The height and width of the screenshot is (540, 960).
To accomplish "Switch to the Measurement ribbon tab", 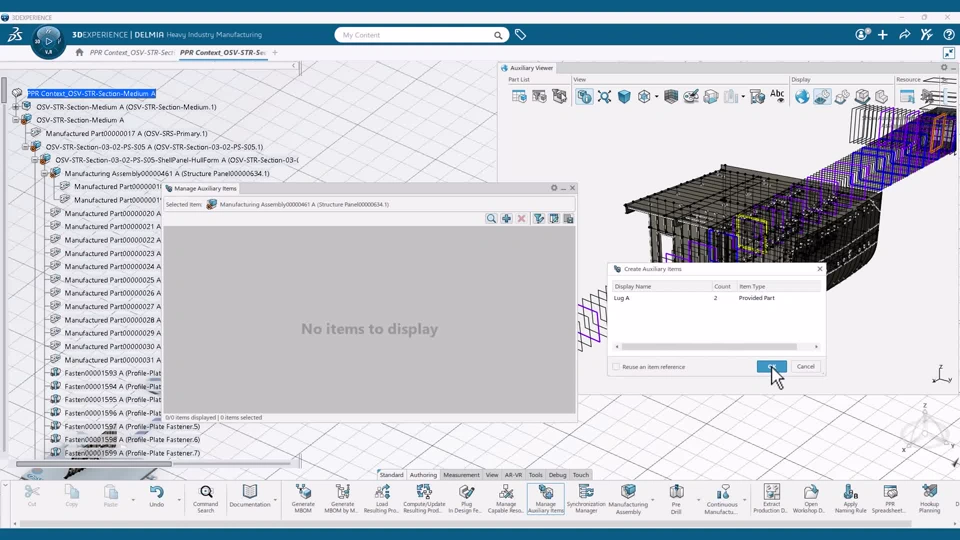I will pos(461,475).
